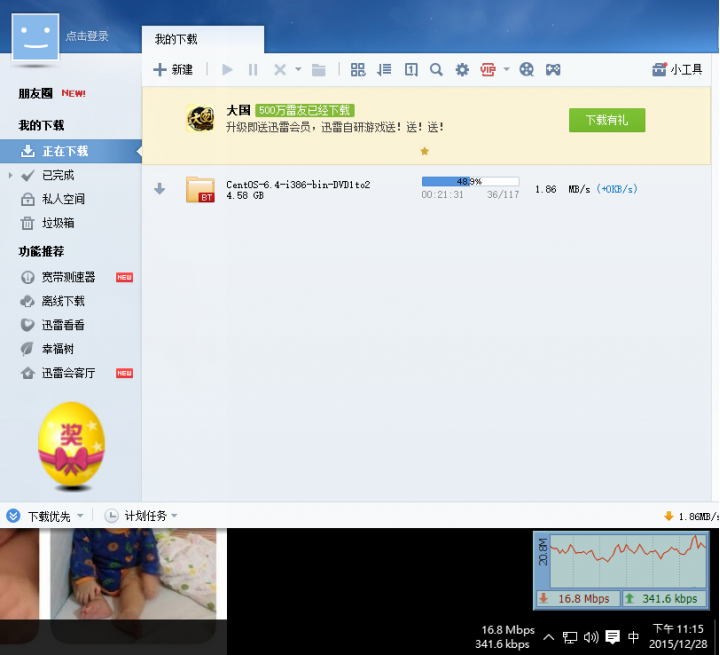Viewport: 720px width, 655px height.
Task: Click the 16.8 Mbps download indicator
Action: [578, 599]
